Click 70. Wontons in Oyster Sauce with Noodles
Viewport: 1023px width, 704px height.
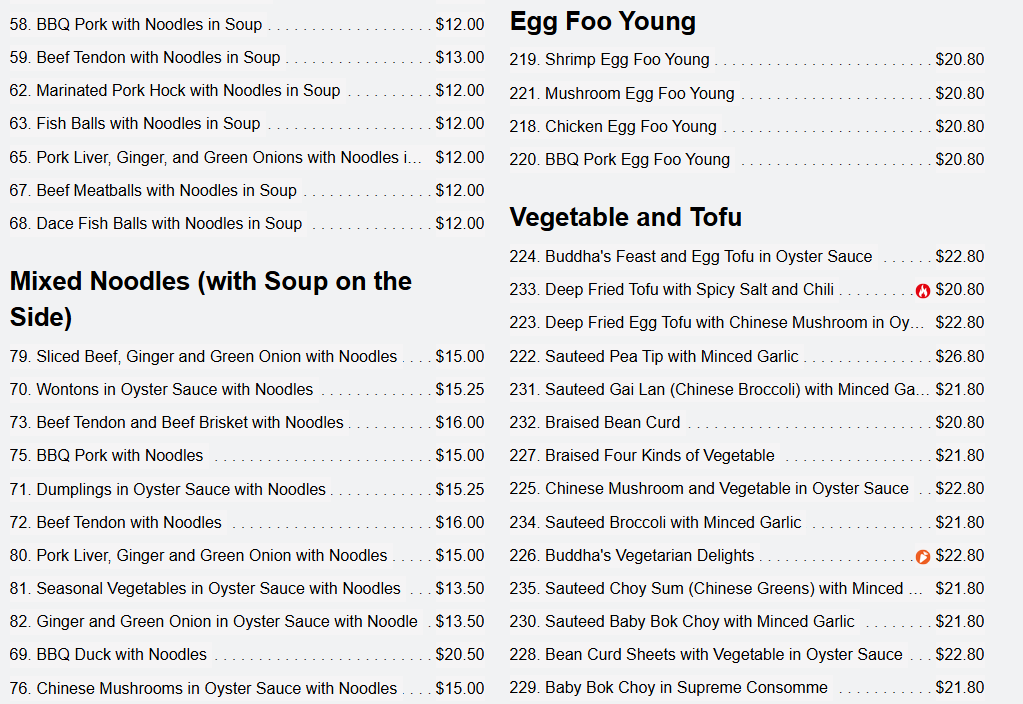(x=247, y=390)
